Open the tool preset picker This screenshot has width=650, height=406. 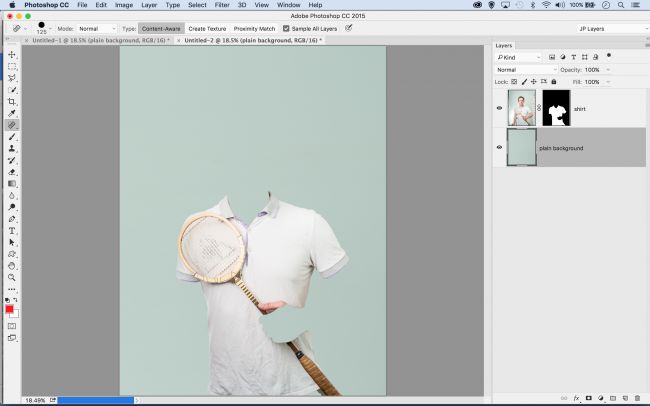(x=18, y=29)
